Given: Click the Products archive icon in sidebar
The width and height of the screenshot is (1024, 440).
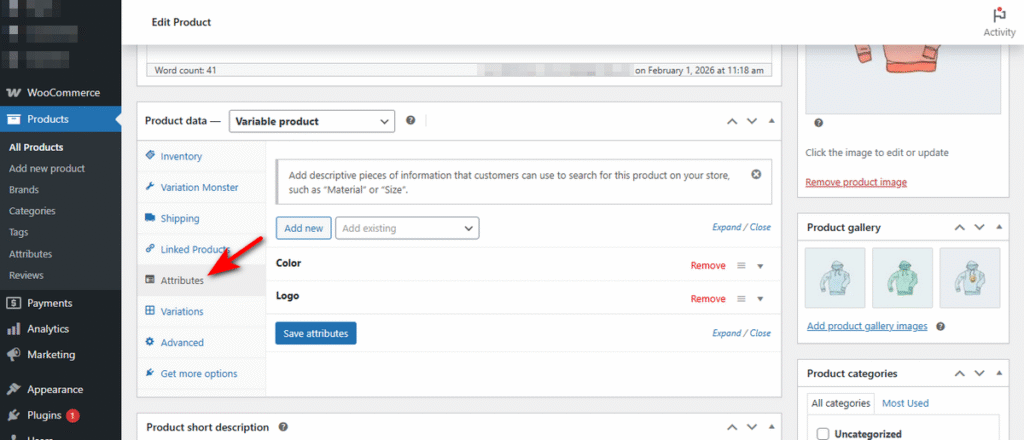Looking at the screenshot, I should pyautogui.click(x=13, y=119).
